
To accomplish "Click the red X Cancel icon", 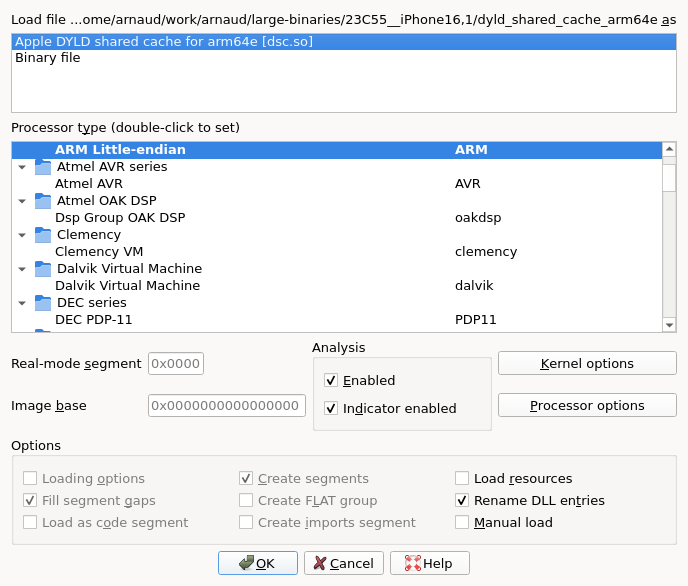I will tap(320, 563).
